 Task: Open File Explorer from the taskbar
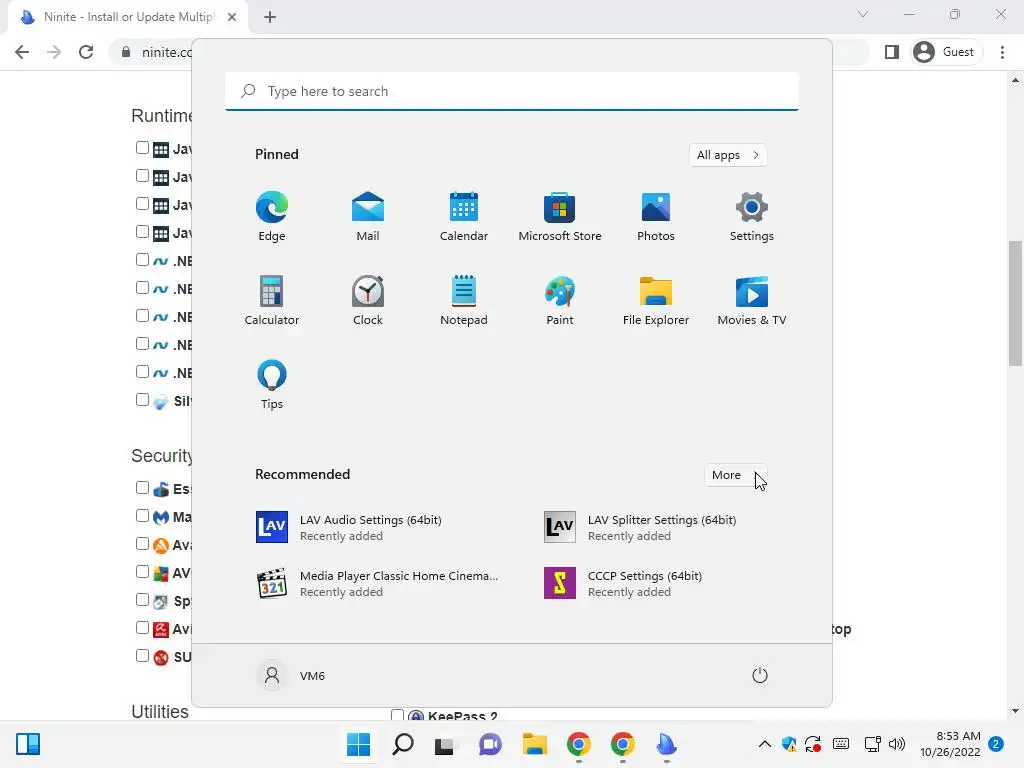534,744
